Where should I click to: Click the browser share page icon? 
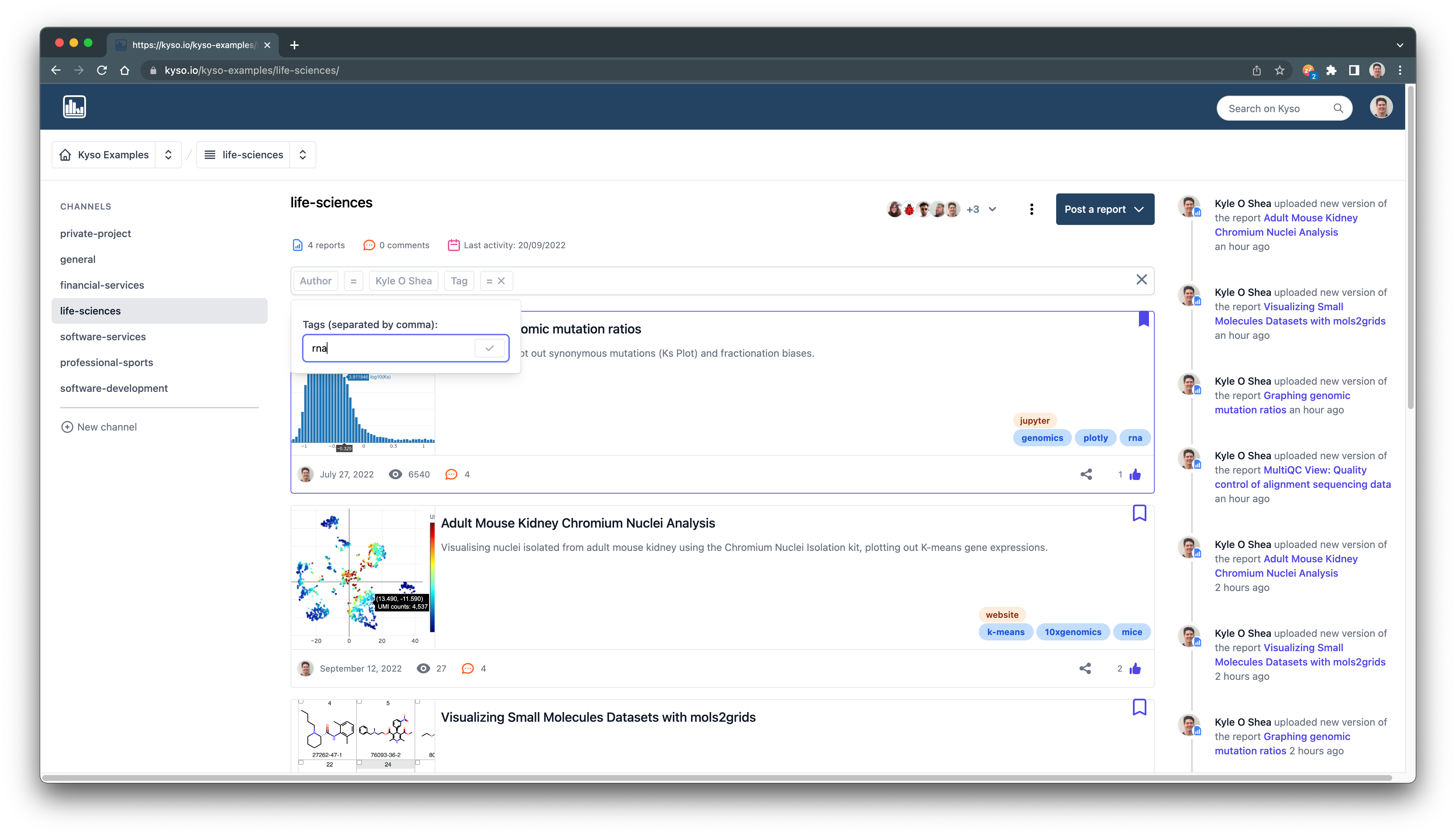pyautogui.click(x=1257, y=70)
